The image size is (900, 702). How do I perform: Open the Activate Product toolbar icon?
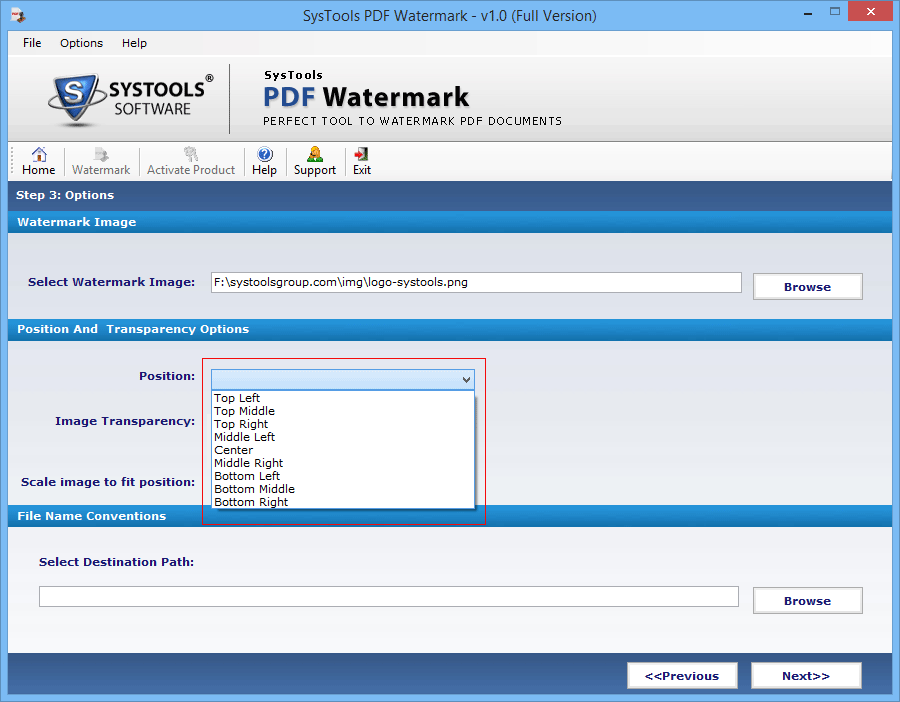[191, 161]
